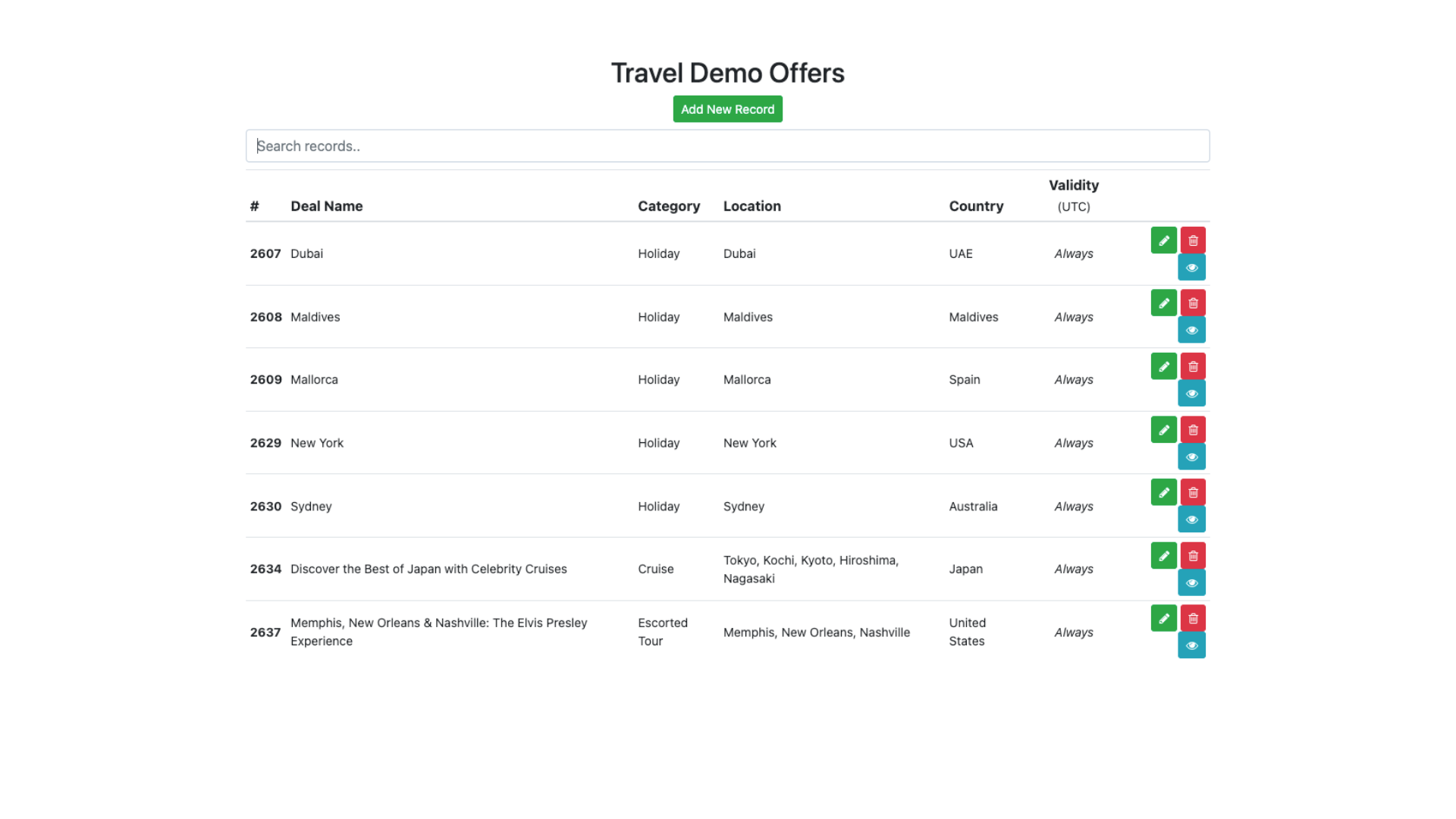Click the edit icon for the Mallorca deal
This screenshot has height=819, width=1456.
click(1164, 366)
